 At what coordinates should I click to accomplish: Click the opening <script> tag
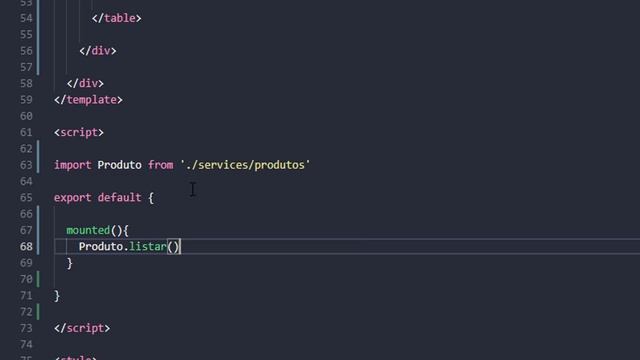tap(79, 133)
